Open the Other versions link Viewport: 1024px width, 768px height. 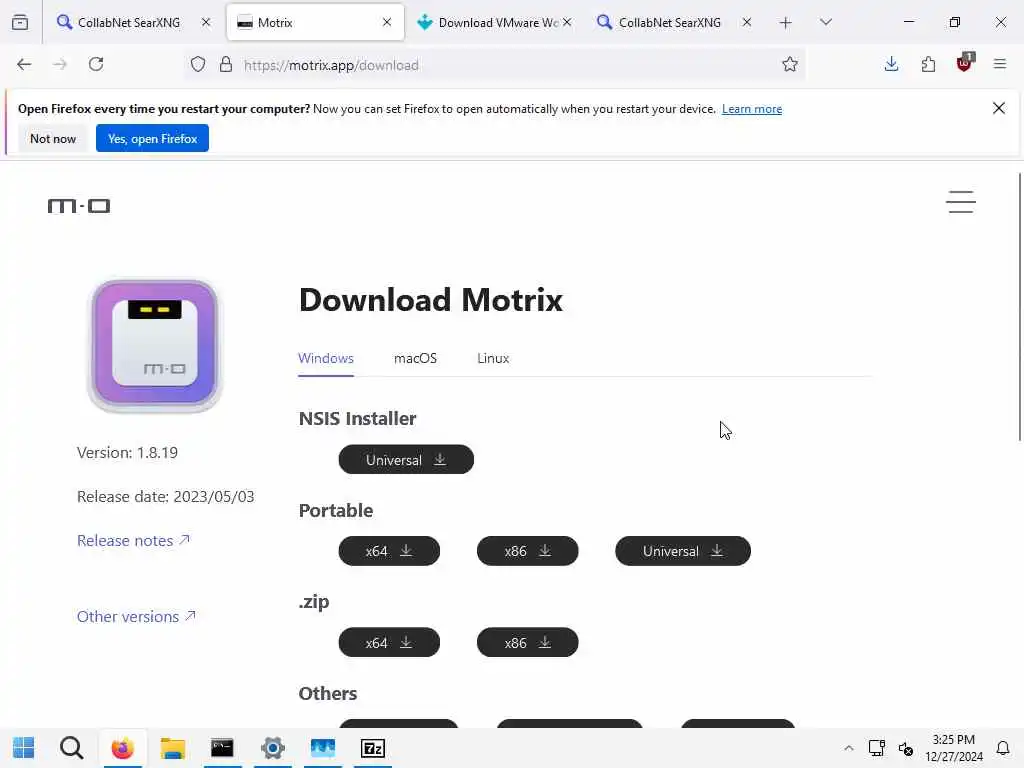pyautogui.click(x=136, y=616)
